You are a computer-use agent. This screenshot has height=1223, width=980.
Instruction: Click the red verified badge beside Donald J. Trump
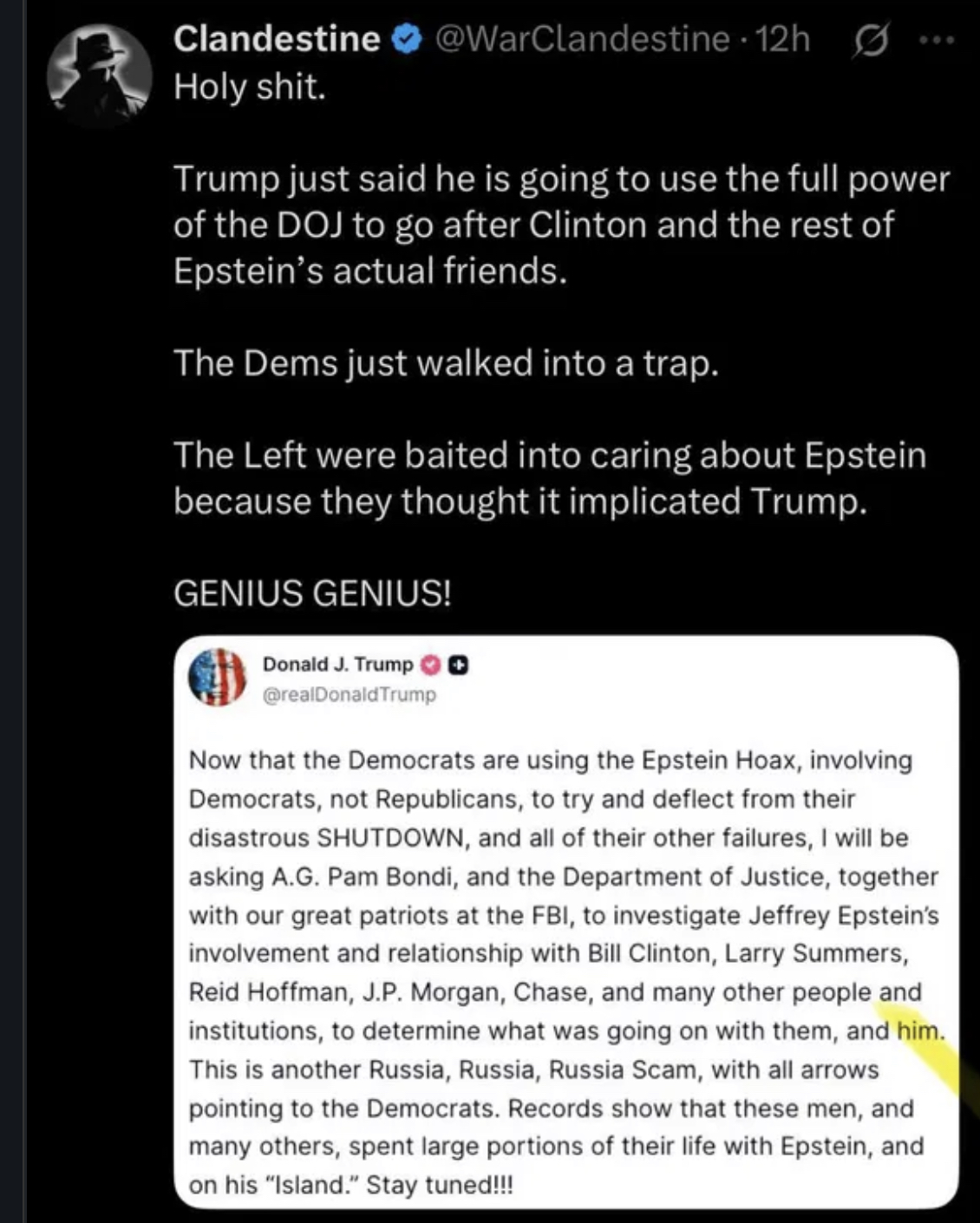pyautogui.click(x=430, y=664)
